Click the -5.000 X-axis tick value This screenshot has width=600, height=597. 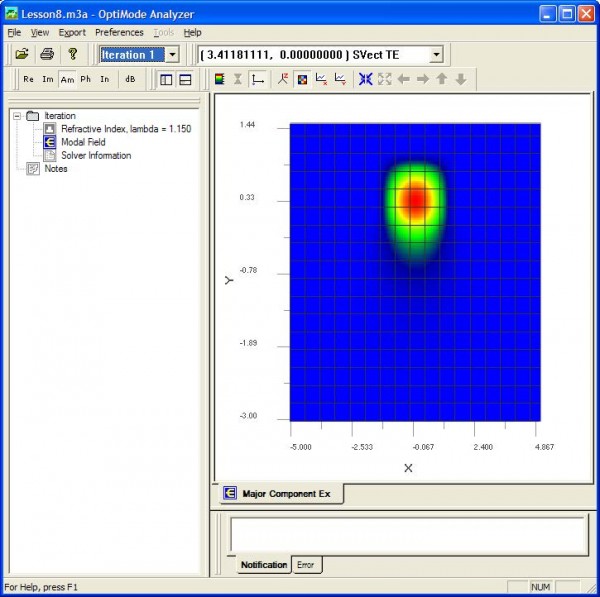tap(301, 447)
